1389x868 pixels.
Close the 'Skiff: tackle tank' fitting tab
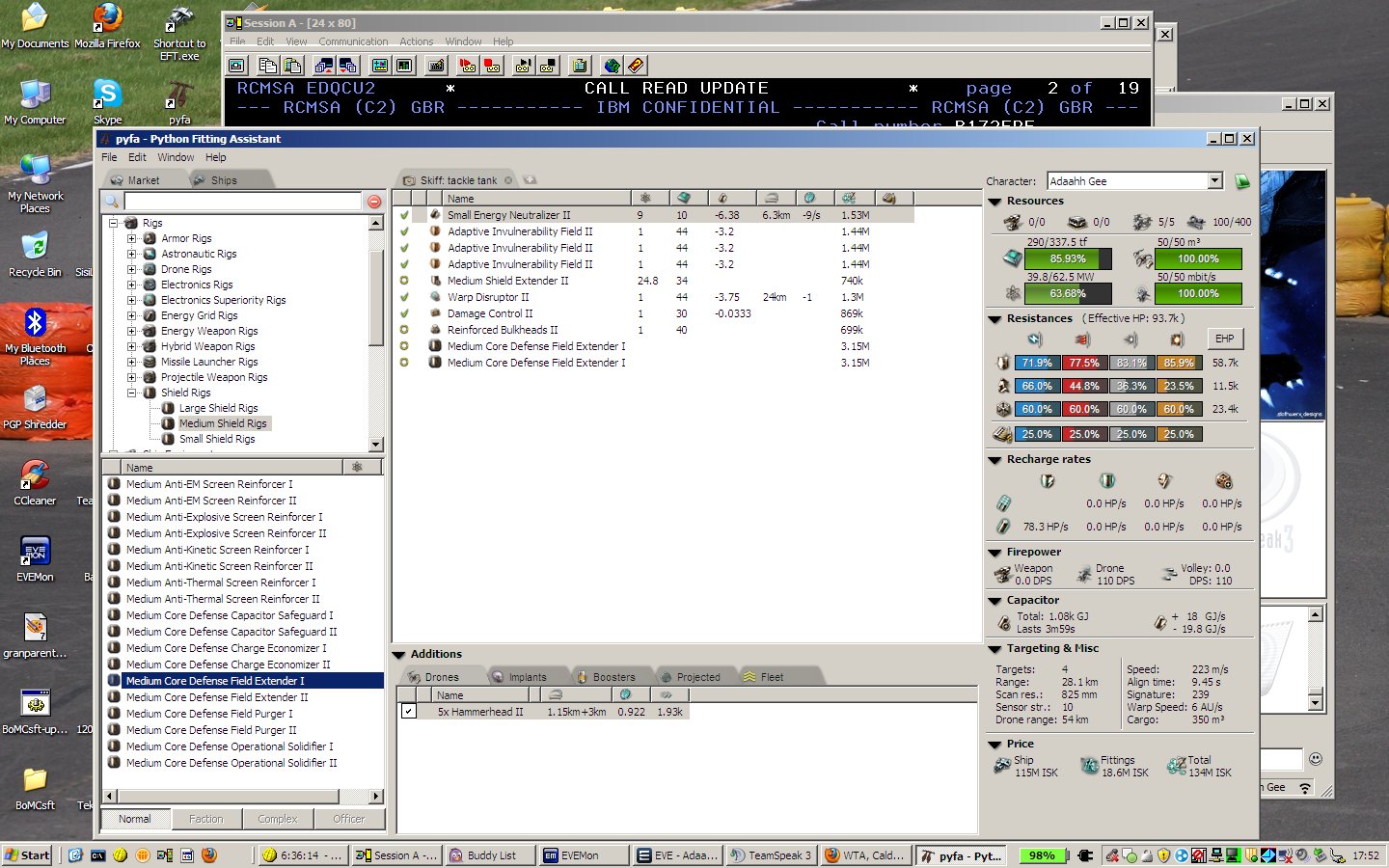pos(508,180)
